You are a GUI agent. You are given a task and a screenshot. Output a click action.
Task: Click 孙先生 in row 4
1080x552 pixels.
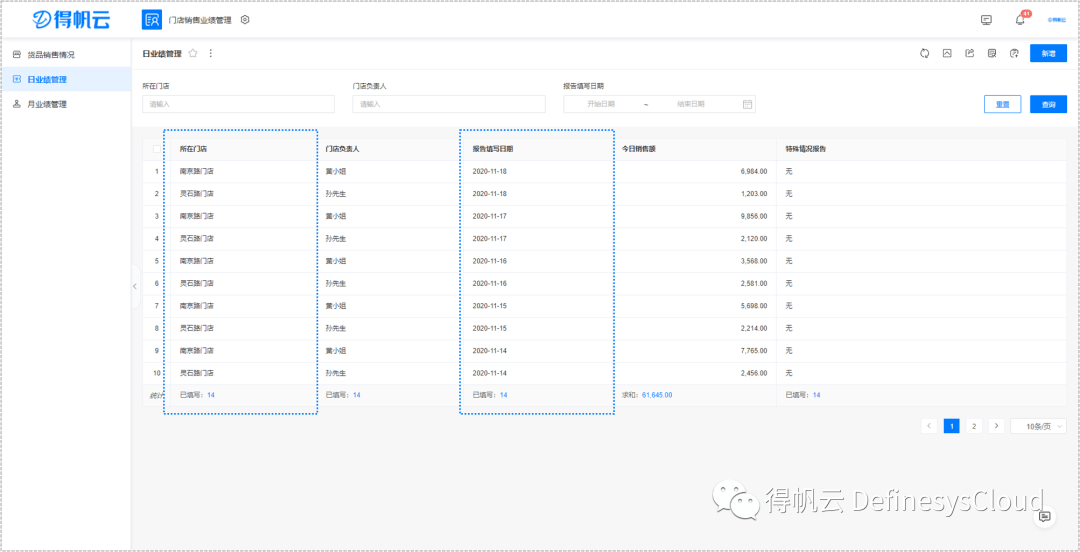point(335,238)
